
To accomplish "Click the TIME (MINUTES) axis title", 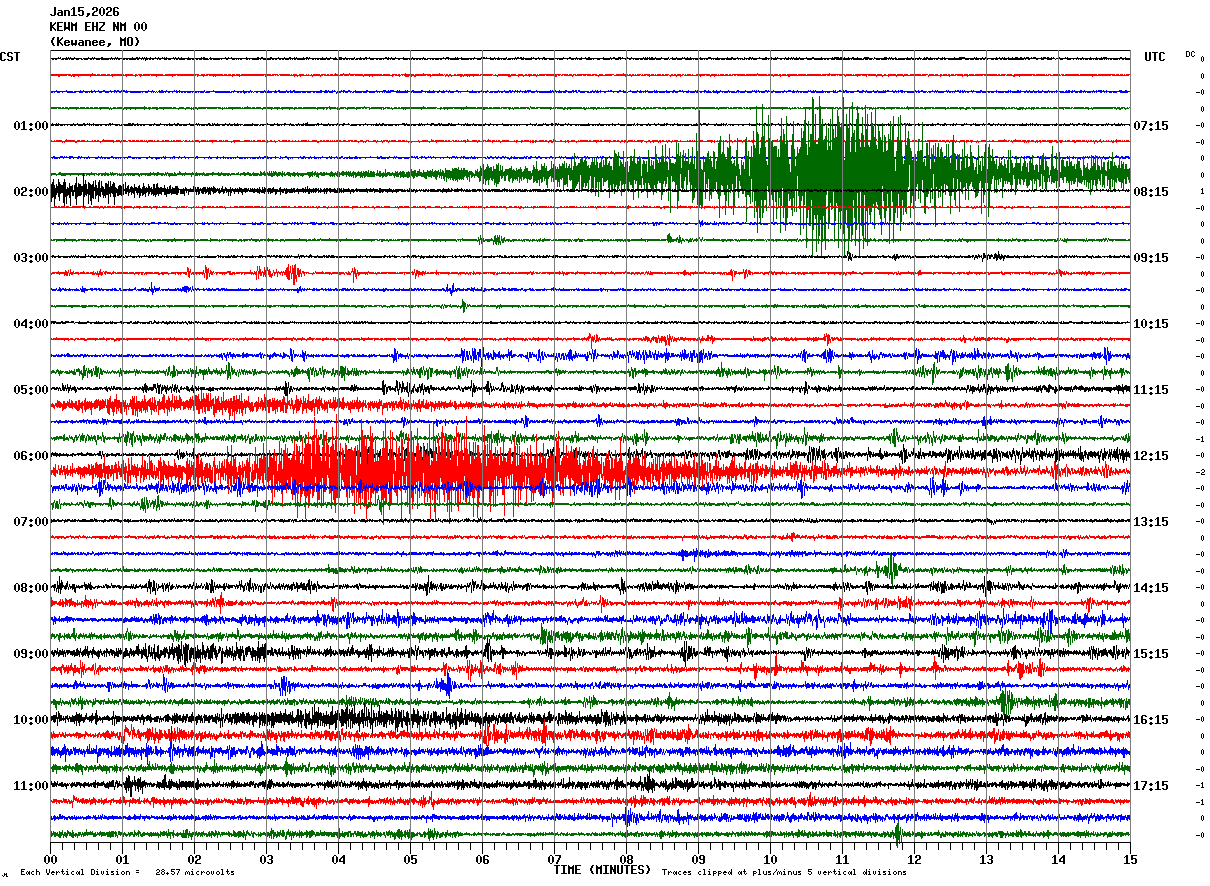I will point(602,870).
